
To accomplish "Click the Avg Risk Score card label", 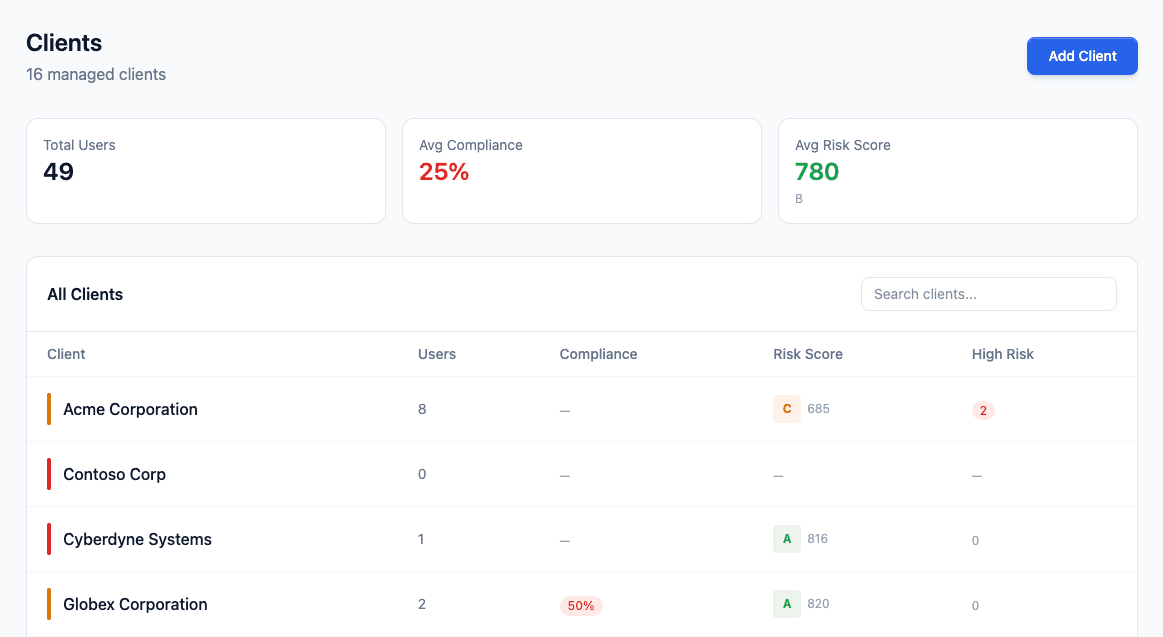I will [x=843, y=145].
